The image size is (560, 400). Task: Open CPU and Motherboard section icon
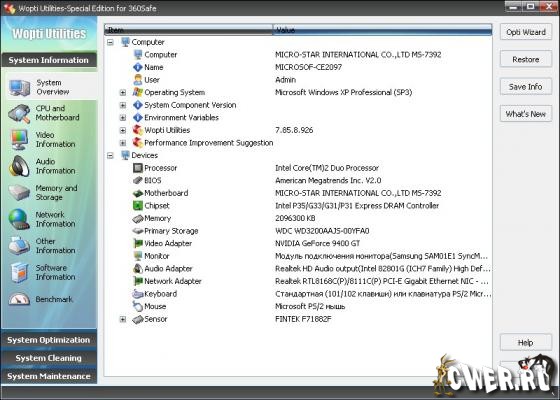[x=19, y=114]
